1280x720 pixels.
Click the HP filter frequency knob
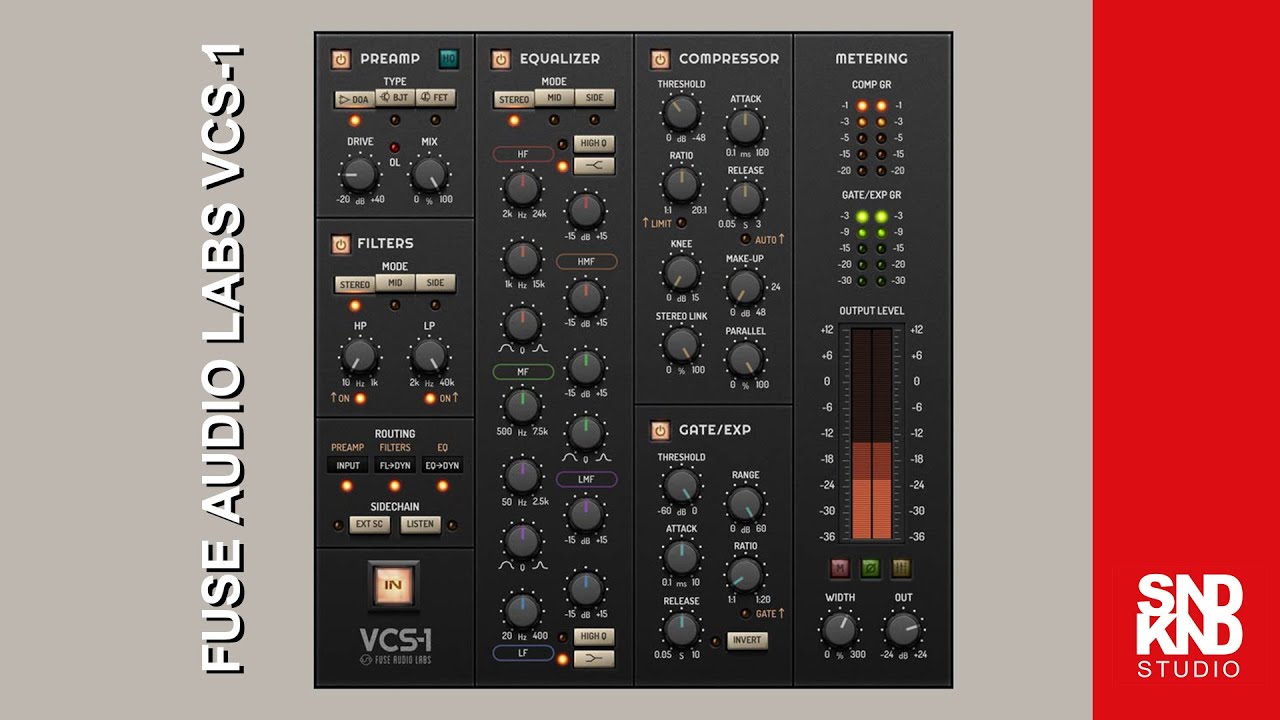[358, 356]
